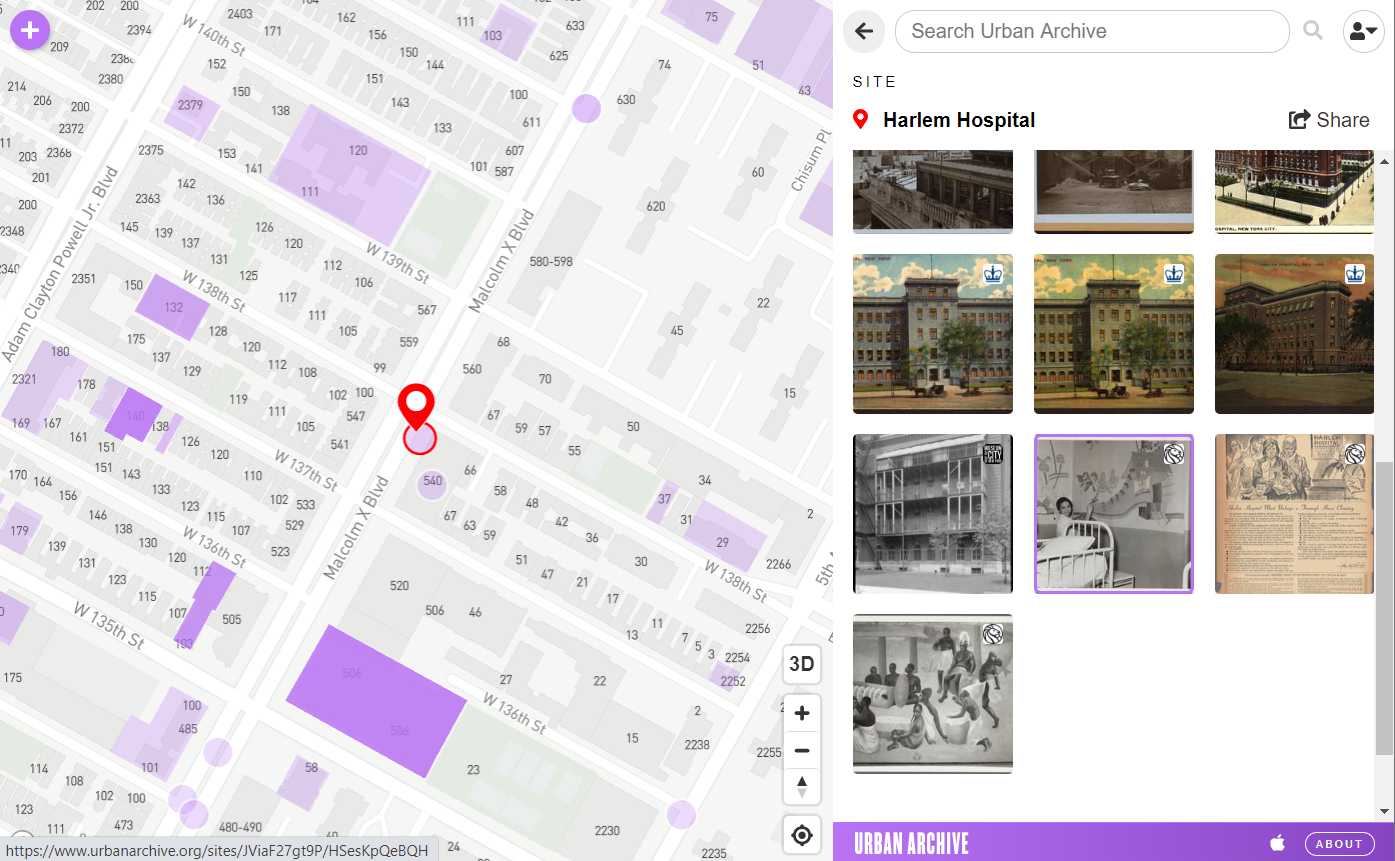Viewport: 1395px width, 861px height.
Task: Toggle the 3D map view
Action: point(802,664)
